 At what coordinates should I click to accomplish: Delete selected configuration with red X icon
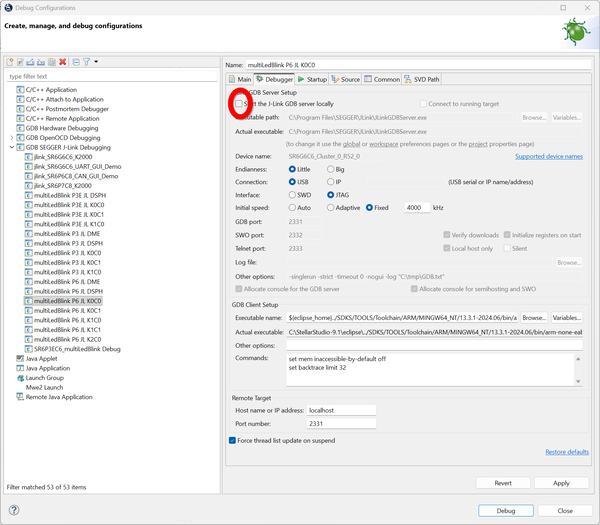[x=62, y=62]
